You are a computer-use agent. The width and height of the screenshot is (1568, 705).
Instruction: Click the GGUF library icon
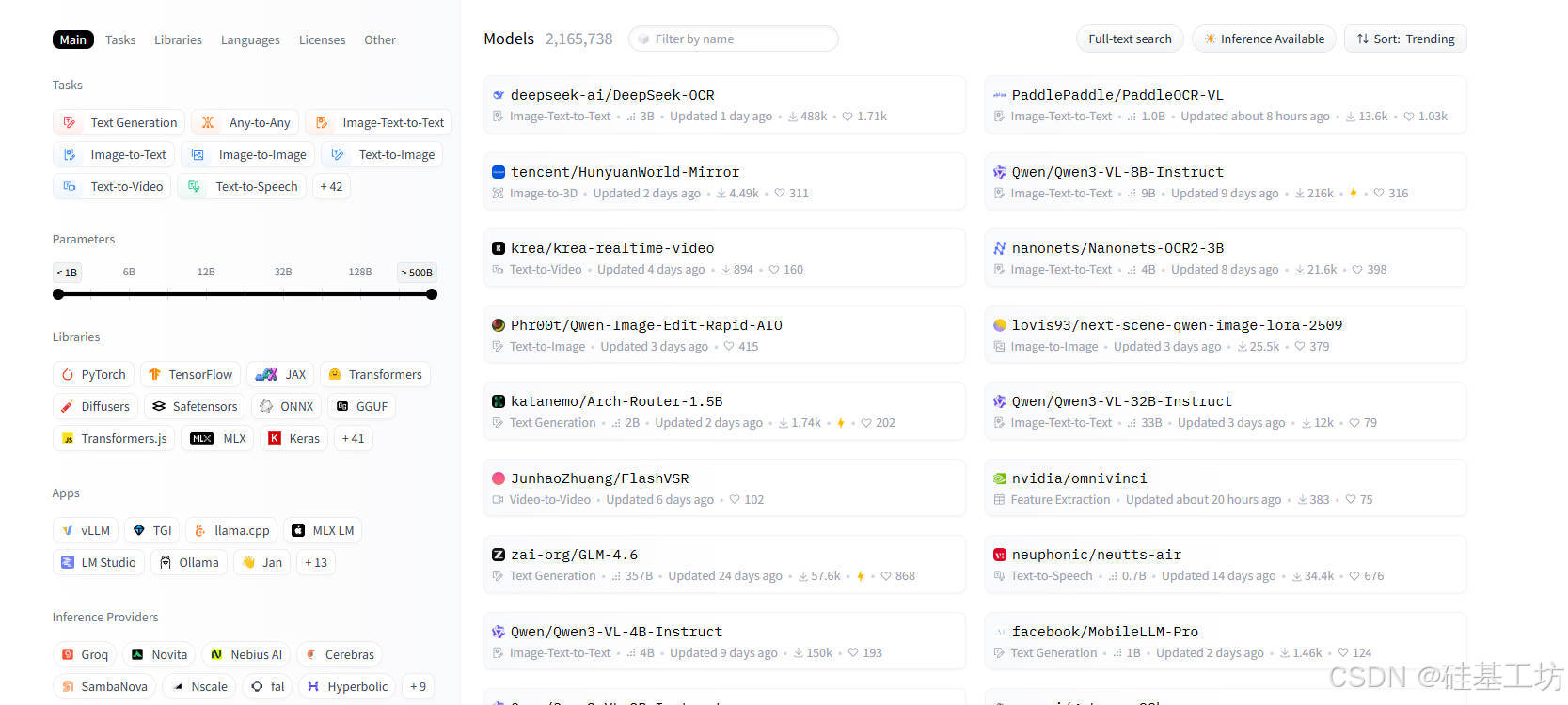tap(342, 406)
